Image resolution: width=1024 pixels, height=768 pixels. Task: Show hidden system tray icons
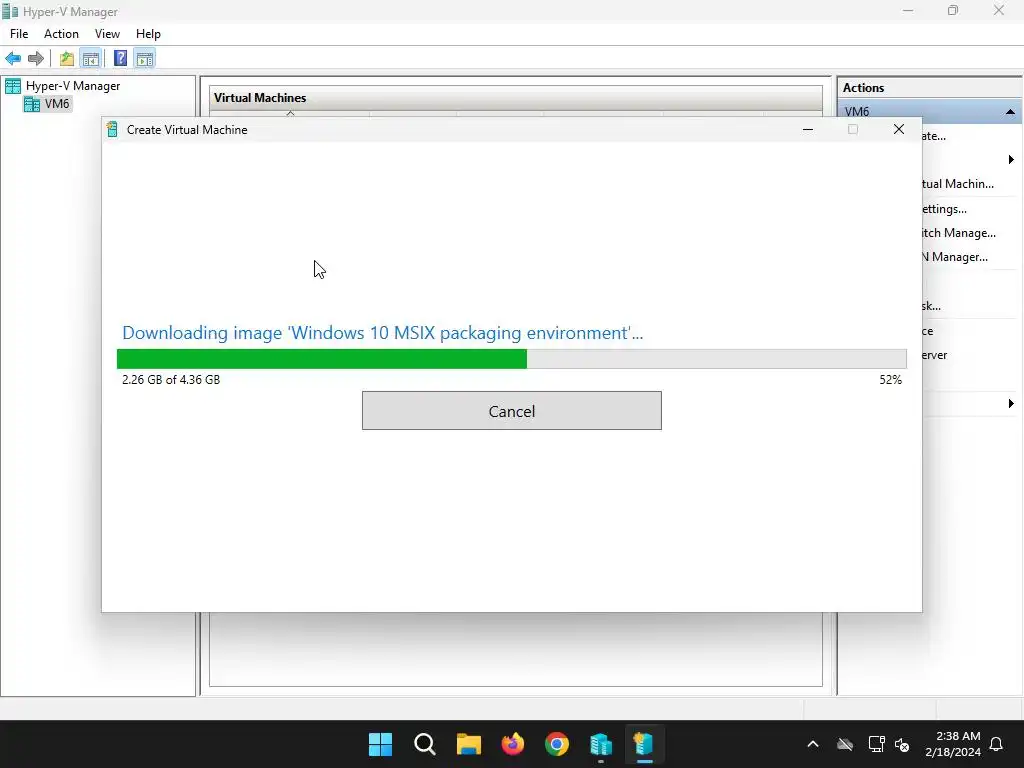pyautogui.click(x=813, y=744)
